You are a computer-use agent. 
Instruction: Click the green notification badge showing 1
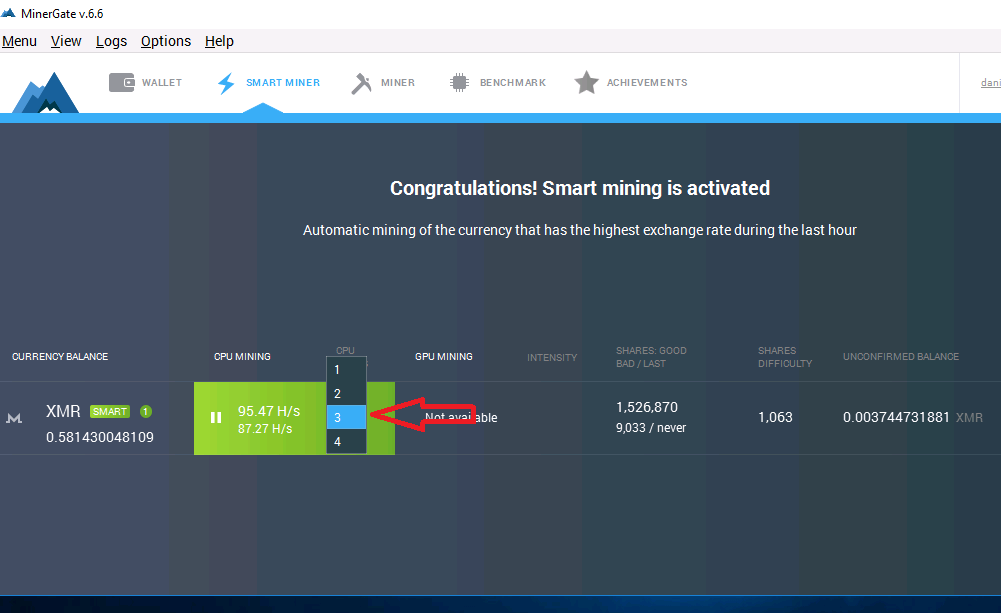[x=146, y=411]
